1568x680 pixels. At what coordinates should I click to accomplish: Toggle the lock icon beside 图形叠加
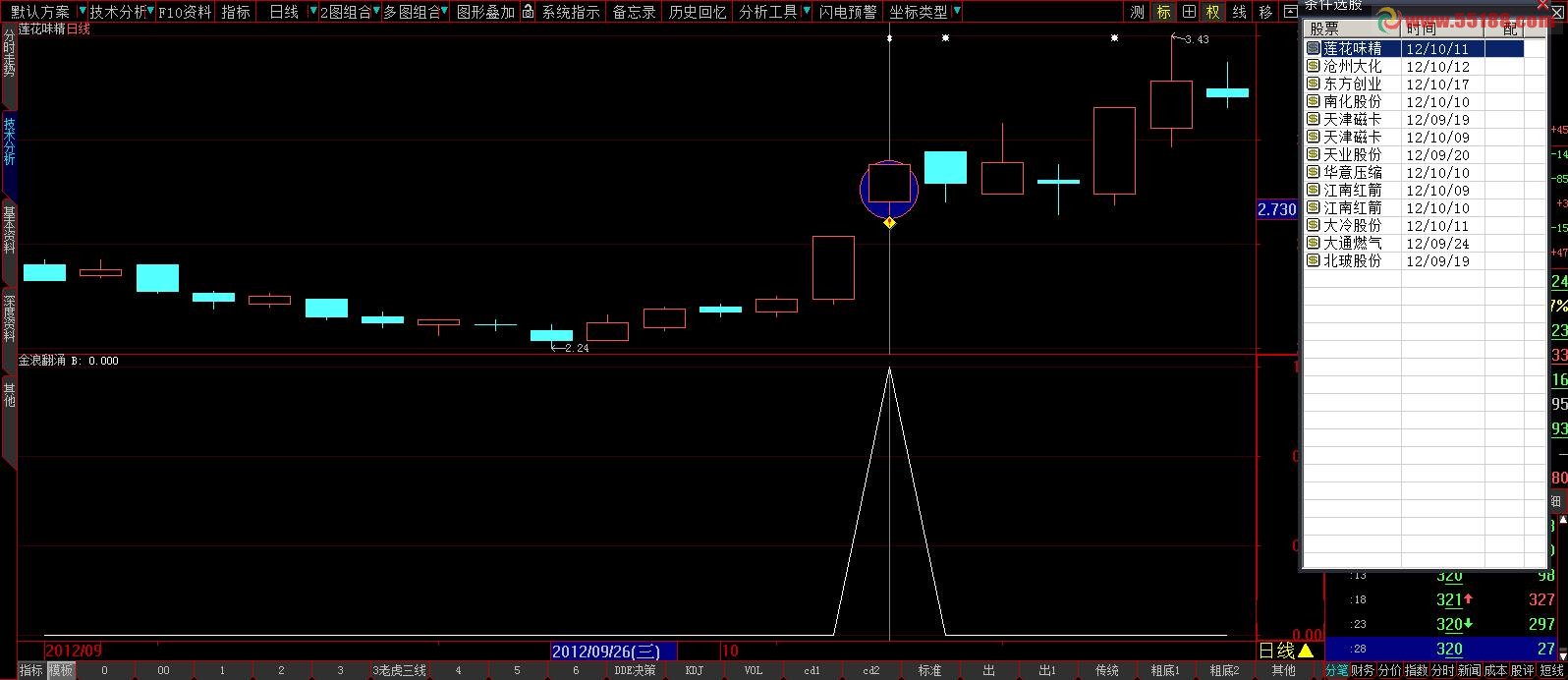pos(528,12)
